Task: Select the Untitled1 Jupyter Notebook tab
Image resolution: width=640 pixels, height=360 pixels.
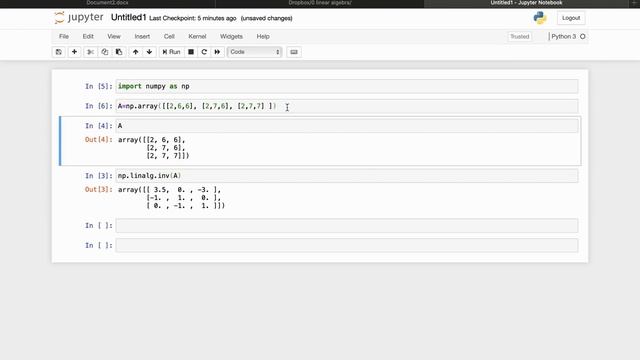Action: click(x=526, y=3)
